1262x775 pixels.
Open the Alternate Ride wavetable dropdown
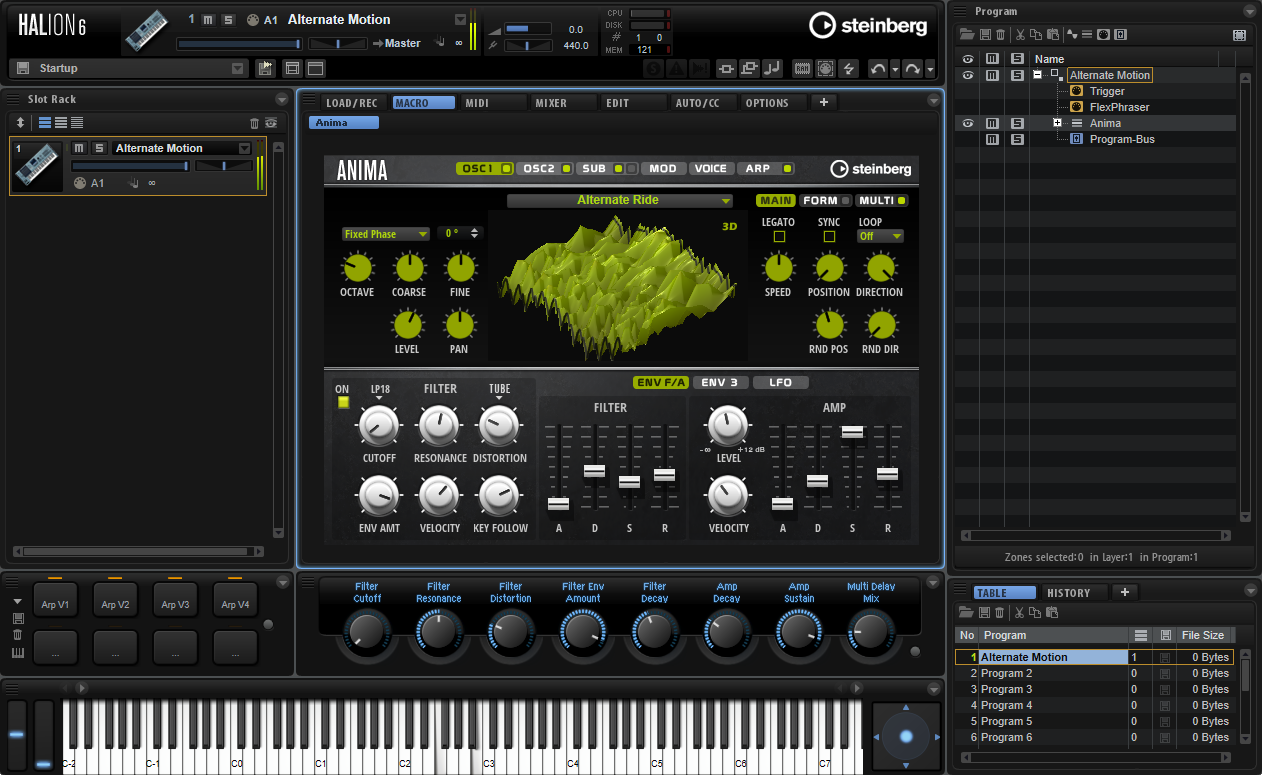point(619,200)
